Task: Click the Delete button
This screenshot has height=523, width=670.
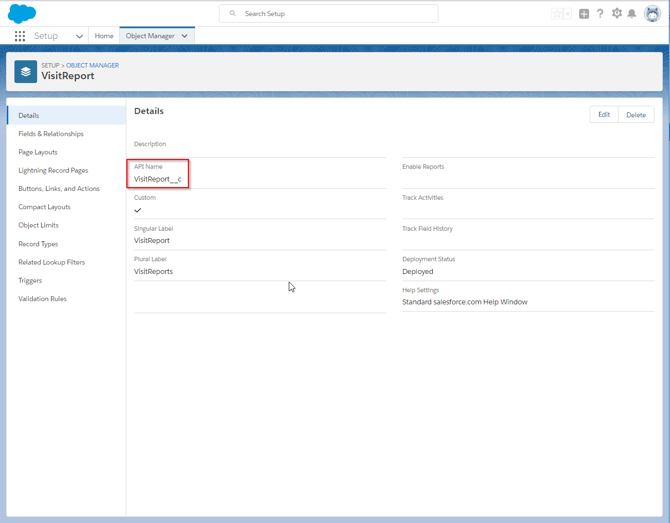Action: (x=636, y=115)
